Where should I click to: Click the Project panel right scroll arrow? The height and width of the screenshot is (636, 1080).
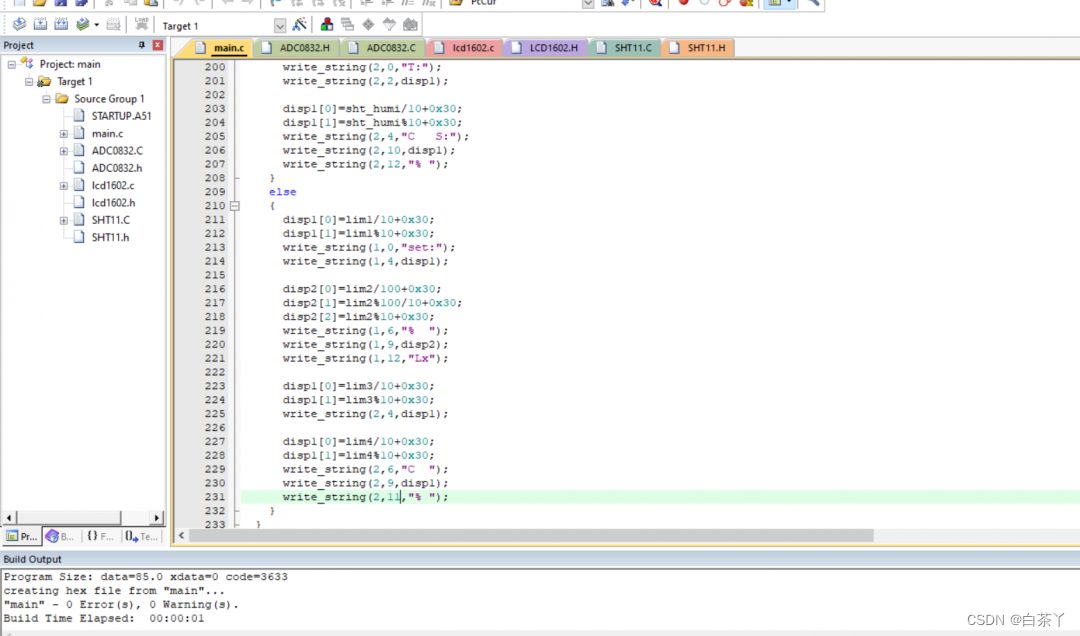(156, 517)
